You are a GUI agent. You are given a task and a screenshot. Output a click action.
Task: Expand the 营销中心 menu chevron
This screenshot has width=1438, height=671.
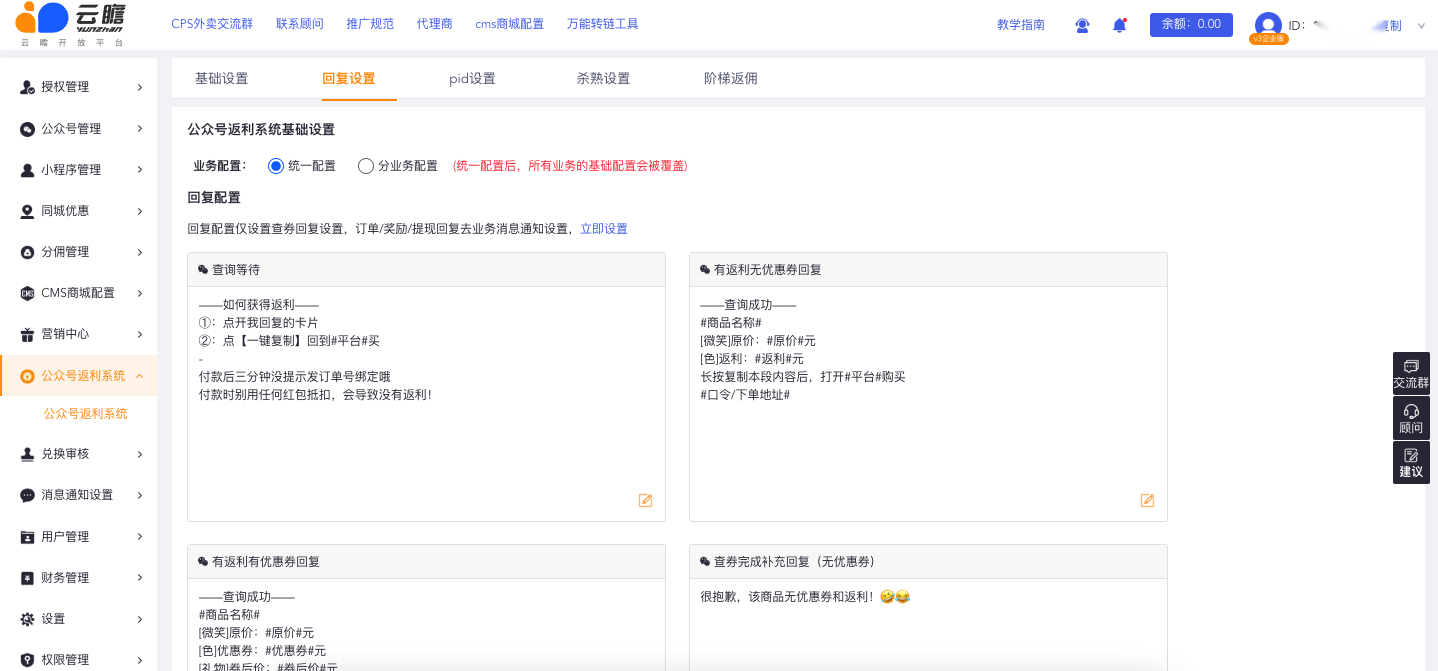click(x=140, y=334)
